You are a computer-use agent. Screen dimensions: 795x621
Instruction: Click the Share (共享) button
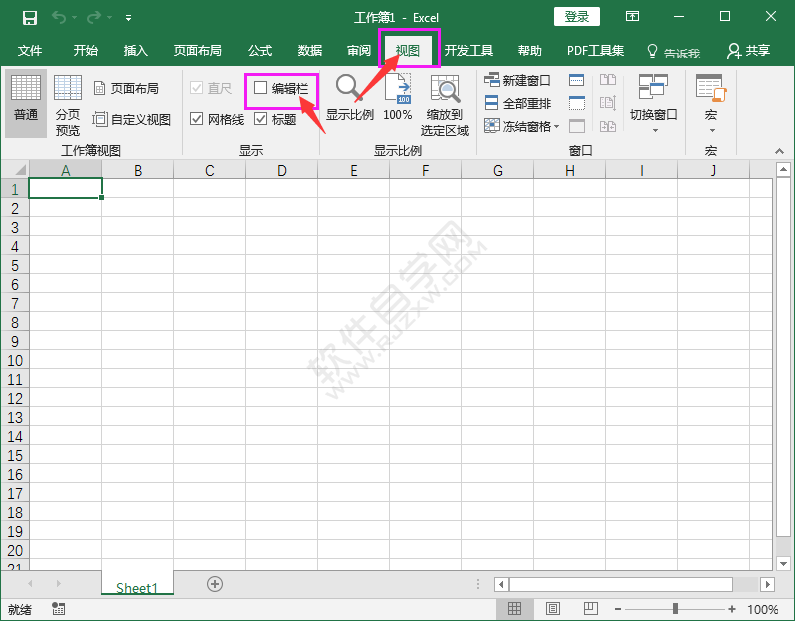(x=749, y=51)
